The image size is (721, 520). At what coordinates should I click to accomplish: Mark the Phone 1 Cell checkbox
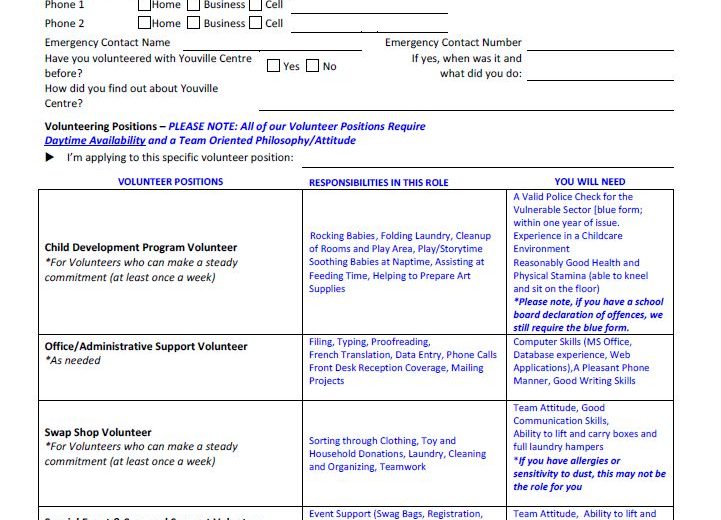click(x=256, y=5)
